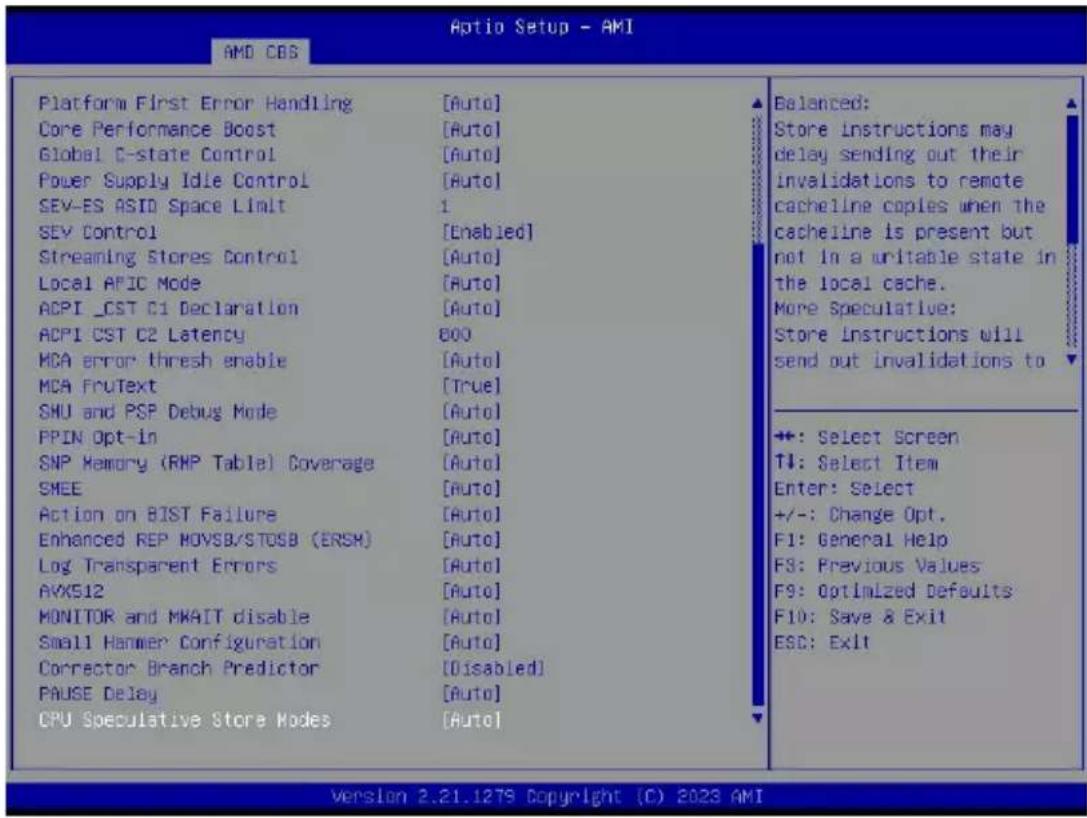The height and width of the screenshot is (818, 1087).
Task: Click the help panel scrollbar thumb
Action: coord(1072,180)
